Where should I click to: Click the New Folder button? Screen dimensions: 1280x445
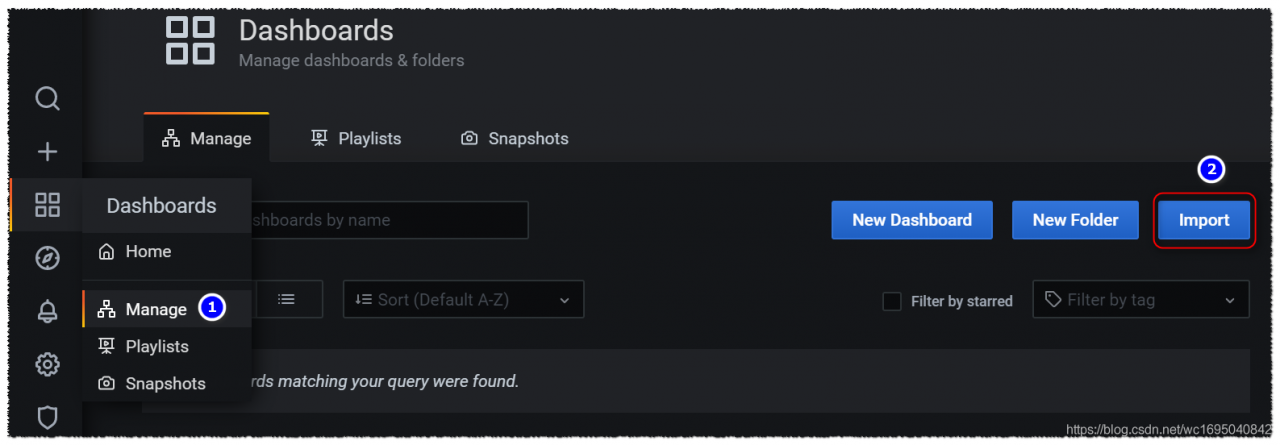pos(1075,220)
